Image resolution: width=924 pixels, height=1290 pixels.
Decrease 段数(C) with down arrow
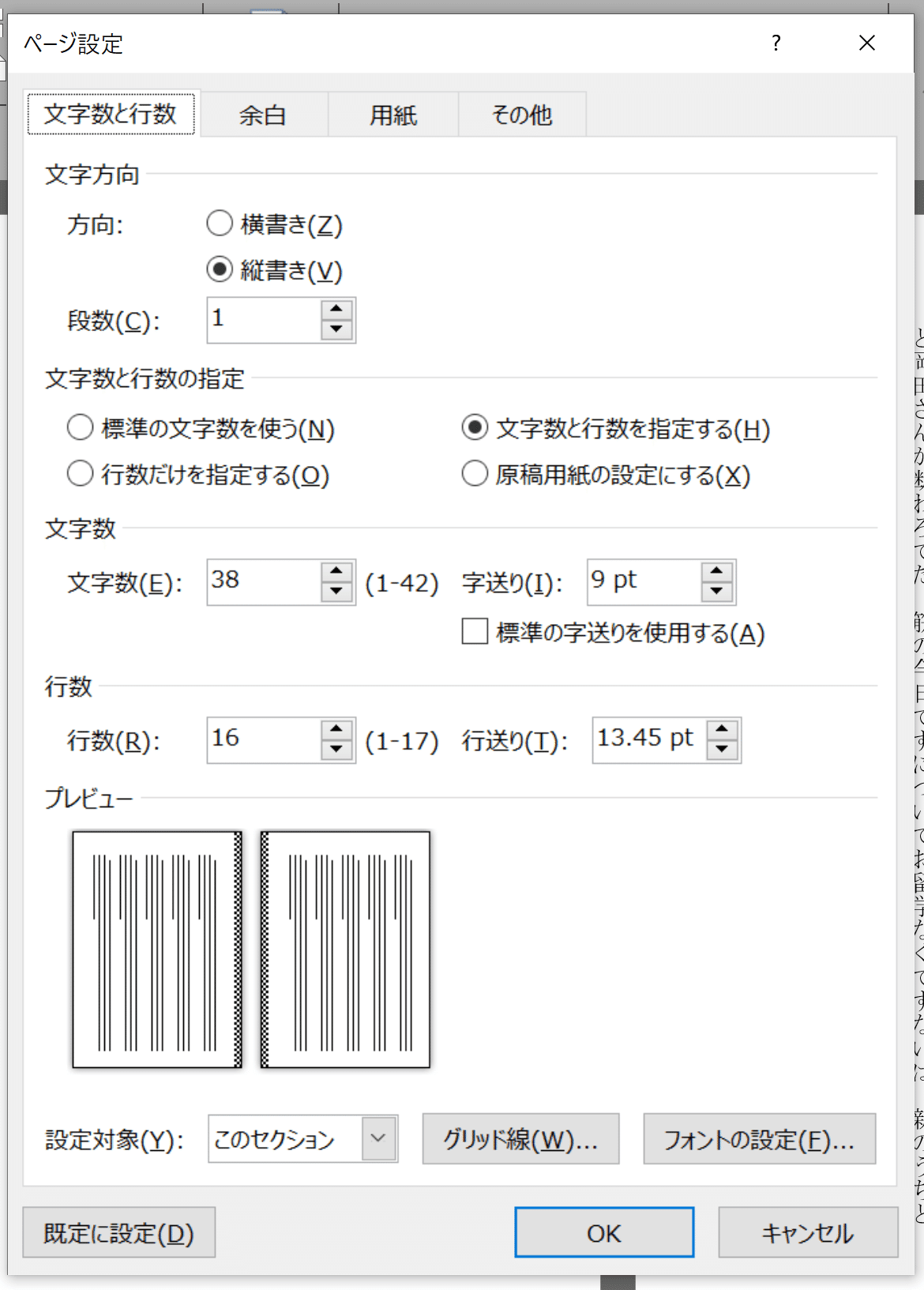(337, 329)
